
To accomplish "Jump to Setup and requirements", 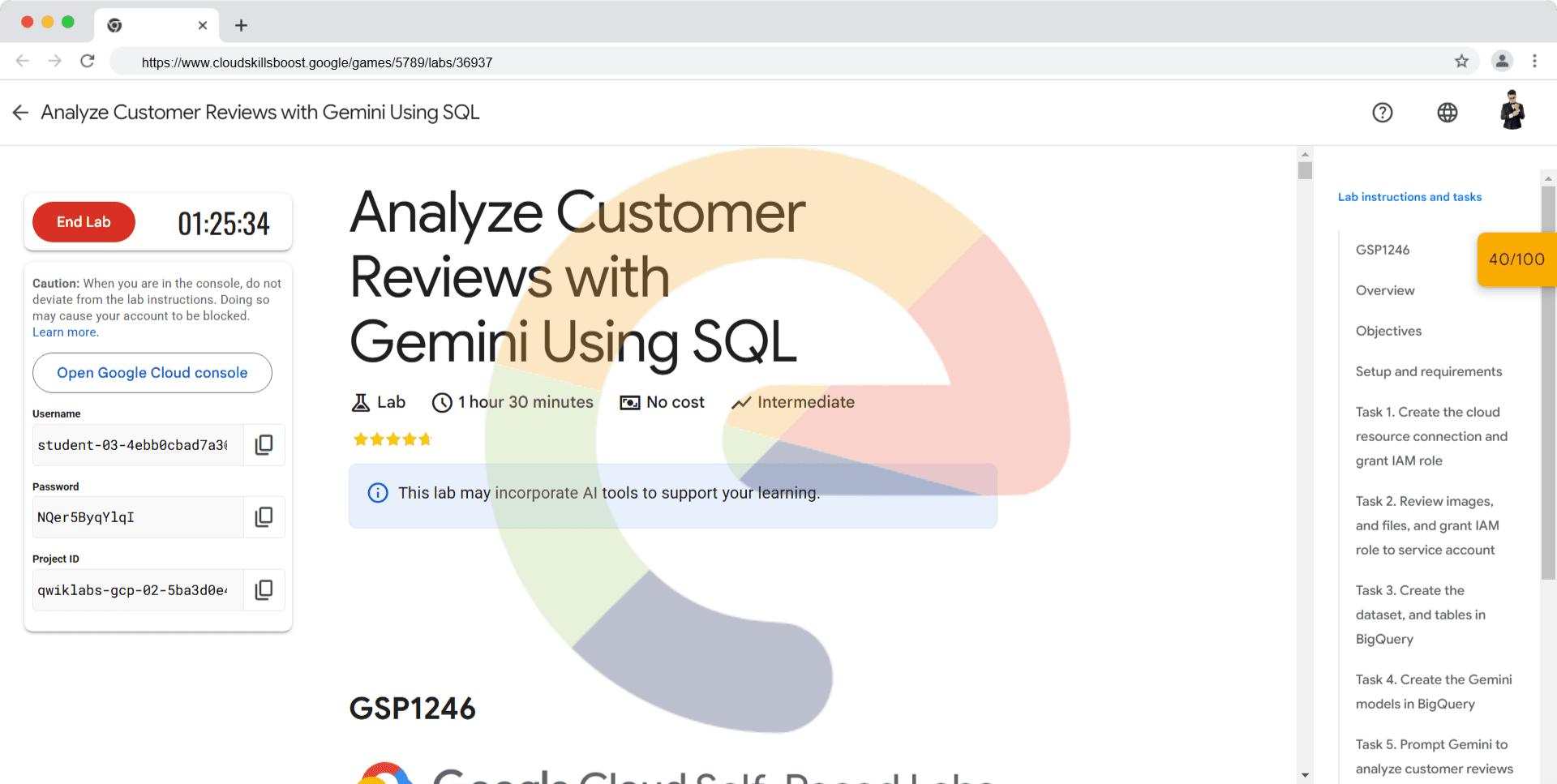I will coord(1429,371).
